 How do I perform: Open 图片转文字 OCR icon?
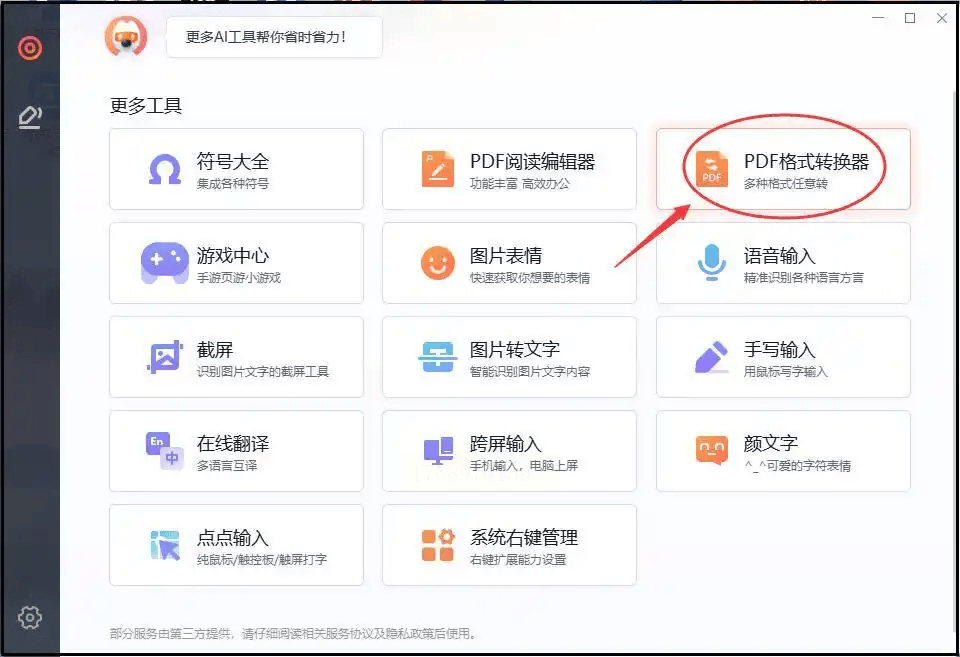pyautogui.click(x=438, y=357)
